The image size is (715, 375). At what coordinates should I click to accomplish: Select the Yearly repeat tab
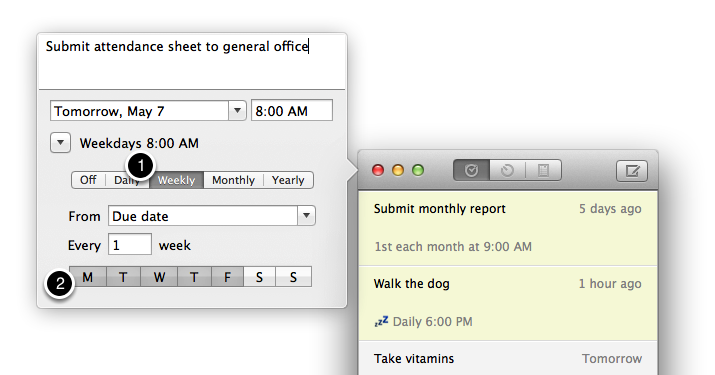pos(288,180)
